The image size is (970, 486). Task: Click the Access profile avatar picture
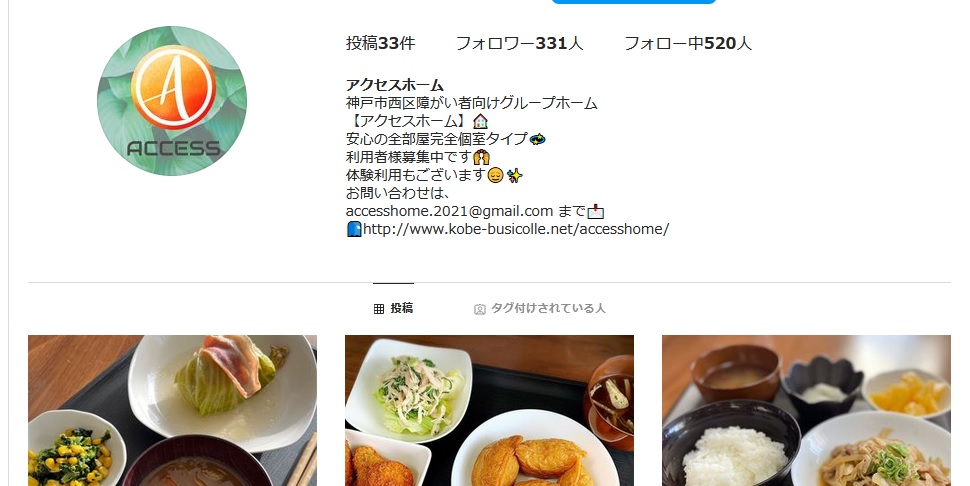172,101
